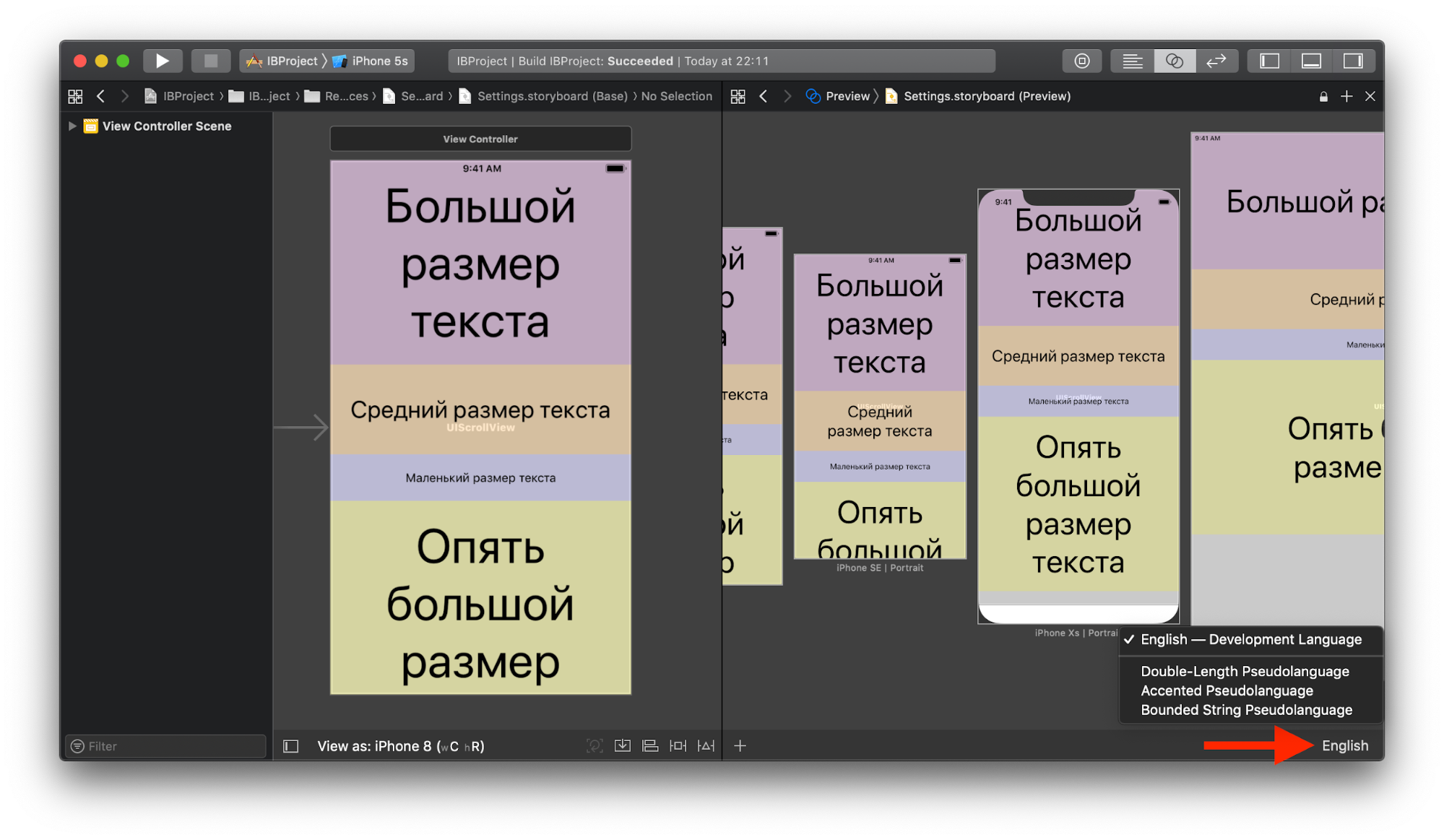The height and width of the screenshot is (840, 1444).
Task: Select the Assistant editor icon
Action: (1174, 61)
